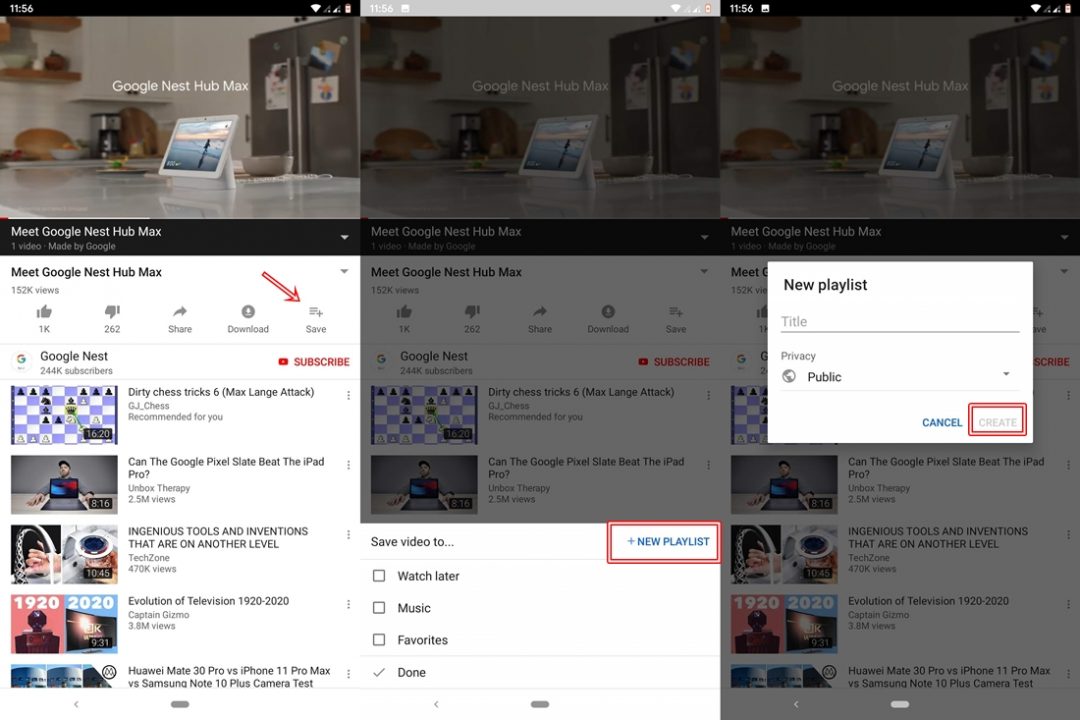Tap the Share arrow icon in the undimmed left screen
1080x720 pixels.
(180, 311)
